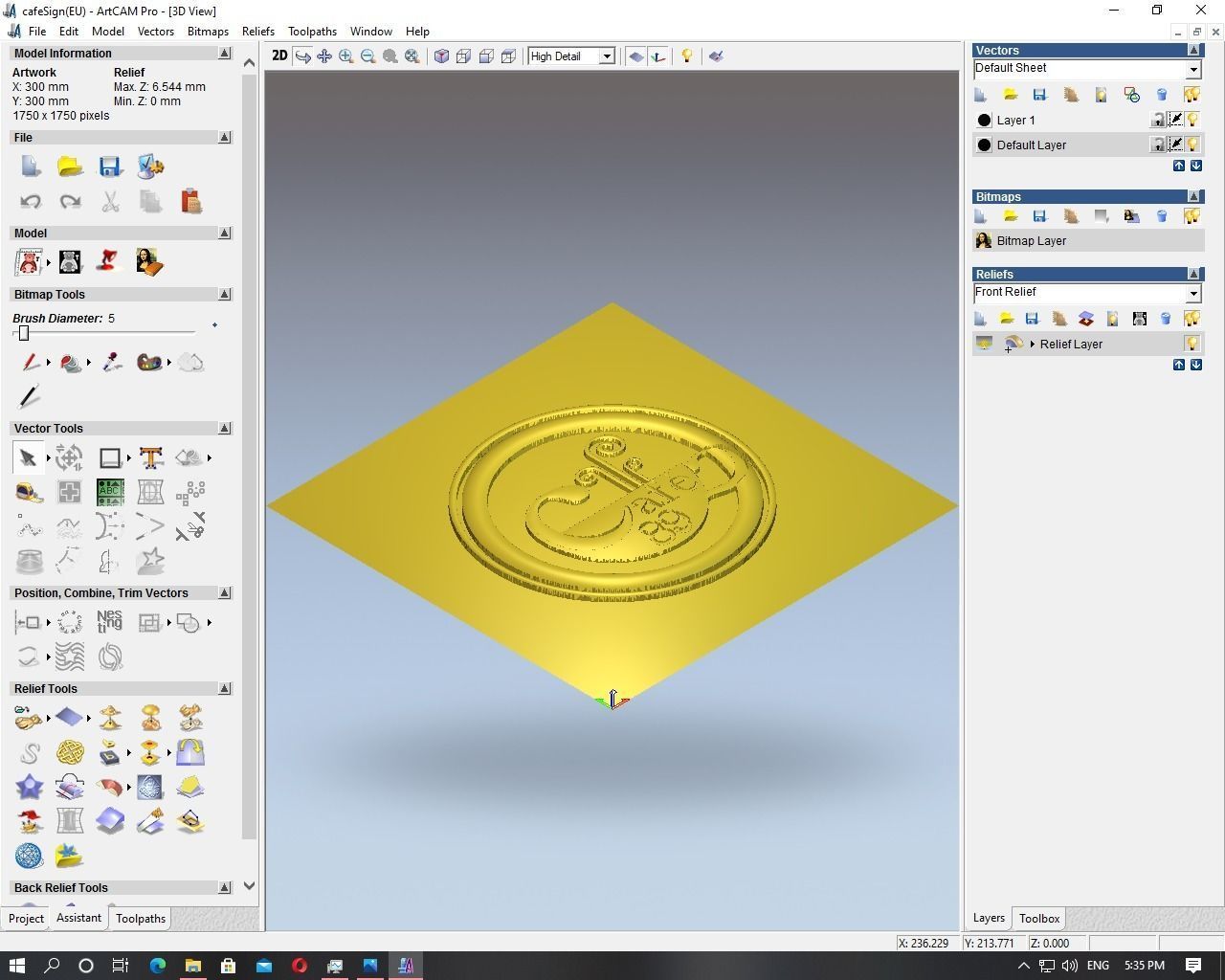Zoom in with the magnifier plus icon
1225x980 pixels.
point(345,56)
